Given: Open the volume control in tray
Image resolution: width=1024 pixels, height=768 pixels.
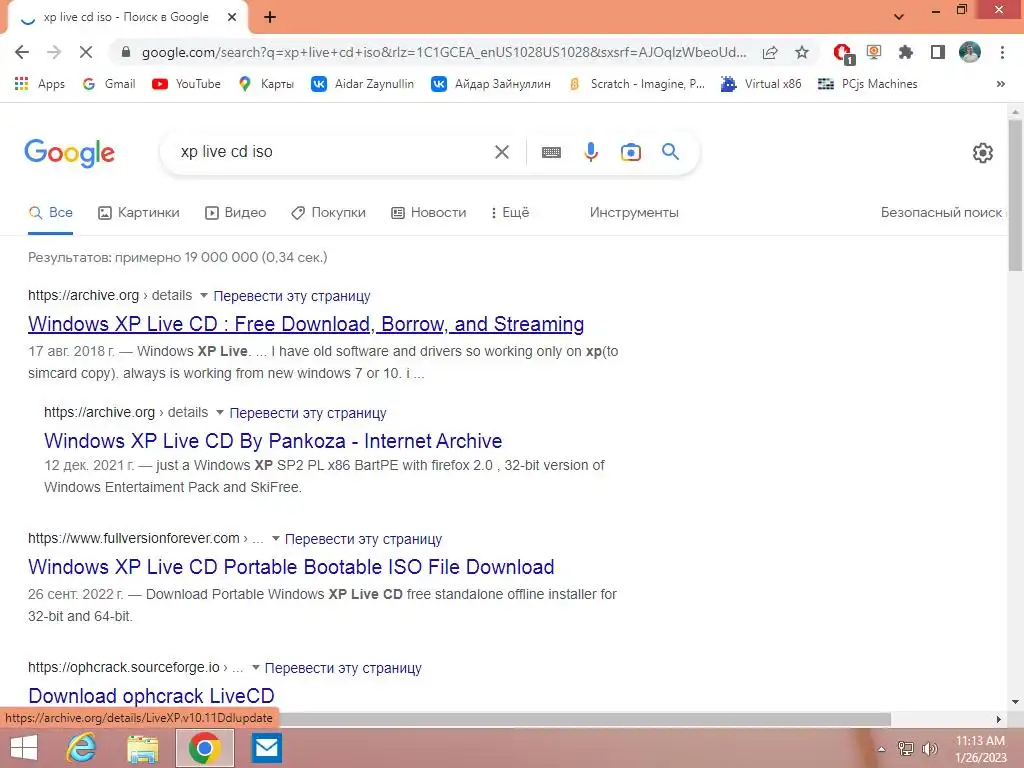Looking at the screenshot, I should (x=930, y=748).
